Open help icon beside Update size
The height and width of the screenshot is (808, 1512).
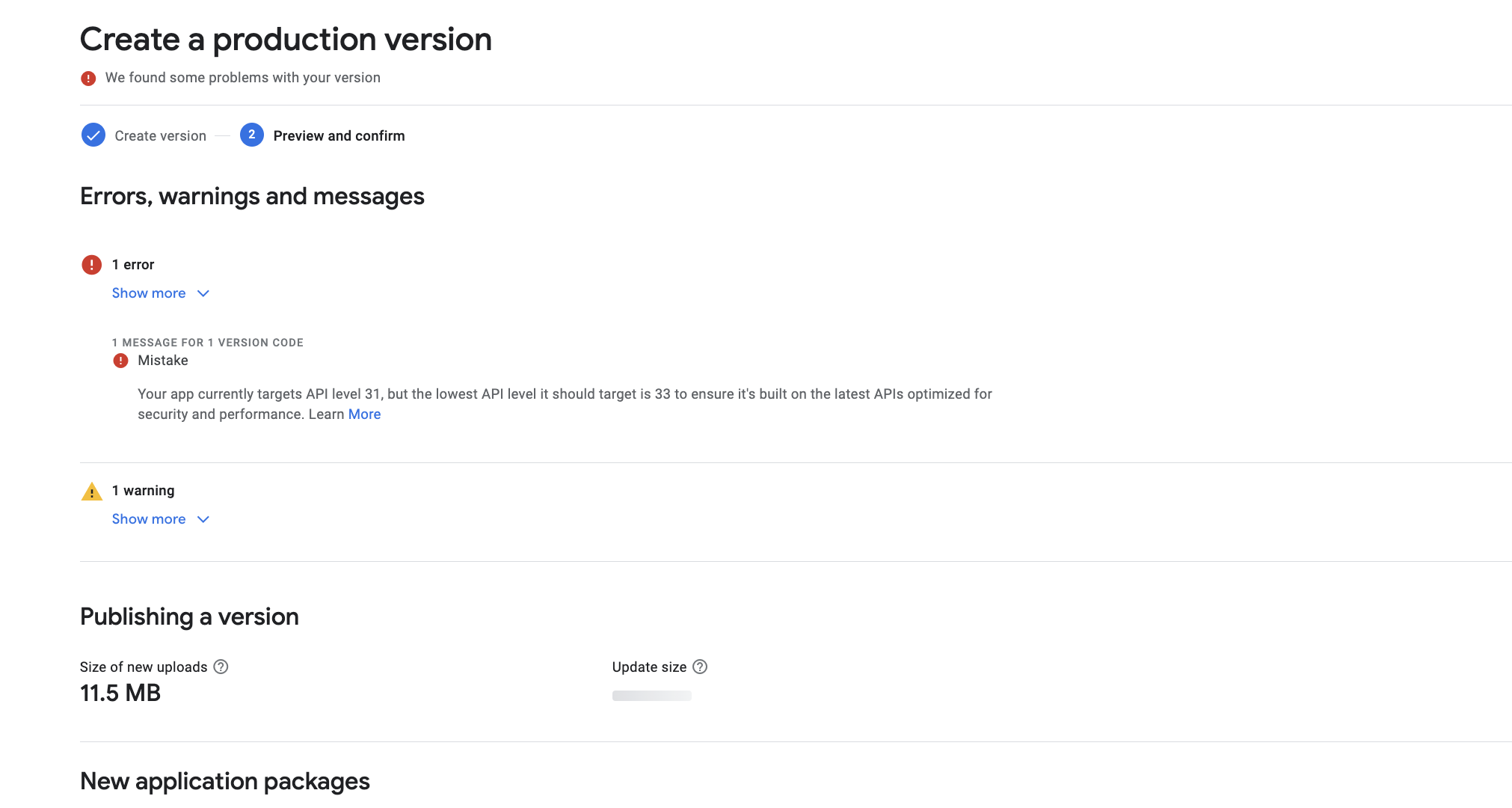click(x=700, y=667)
